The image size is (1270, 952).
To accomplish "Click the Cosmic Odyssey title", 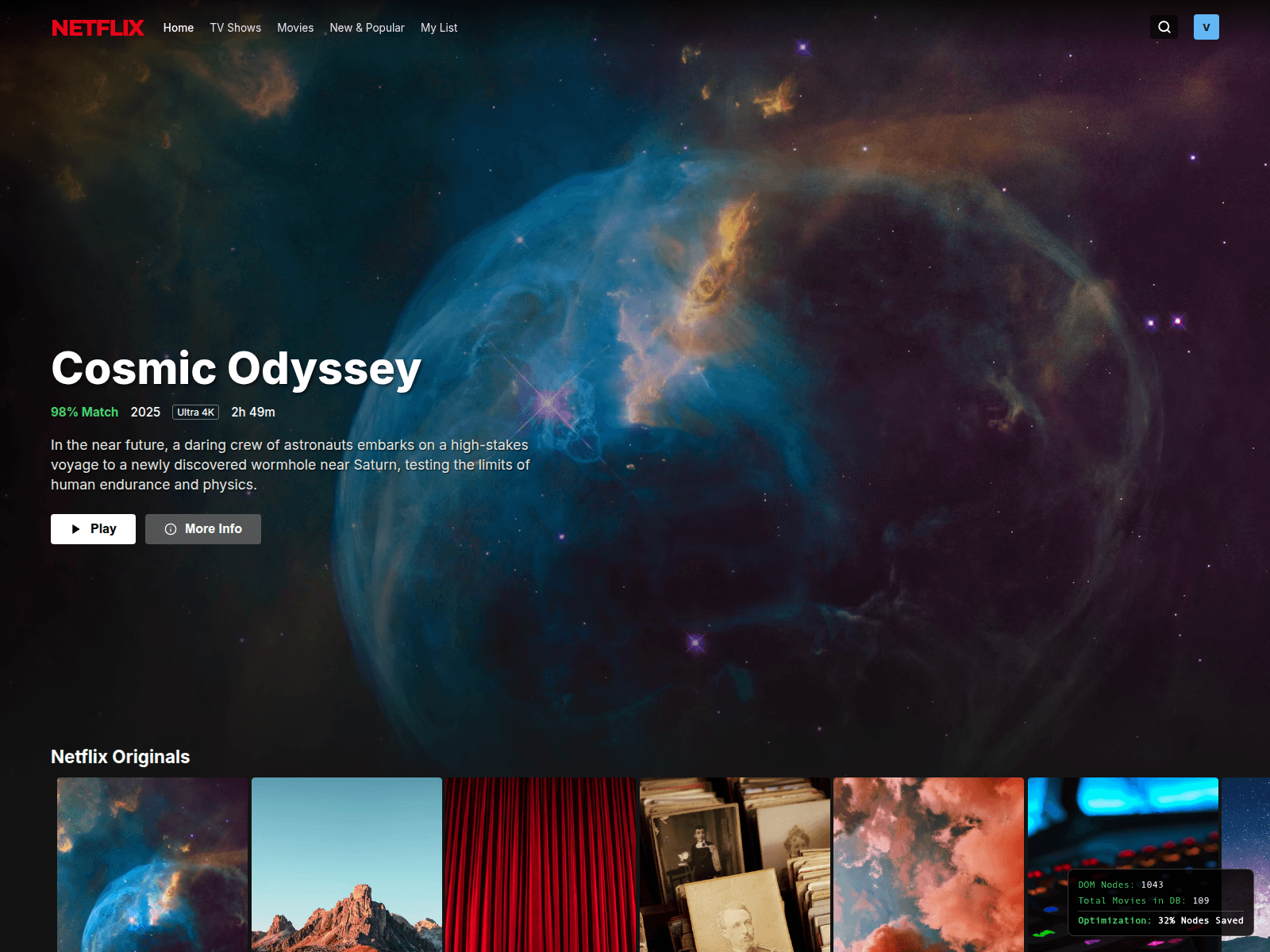I will [x=236, y=369].
